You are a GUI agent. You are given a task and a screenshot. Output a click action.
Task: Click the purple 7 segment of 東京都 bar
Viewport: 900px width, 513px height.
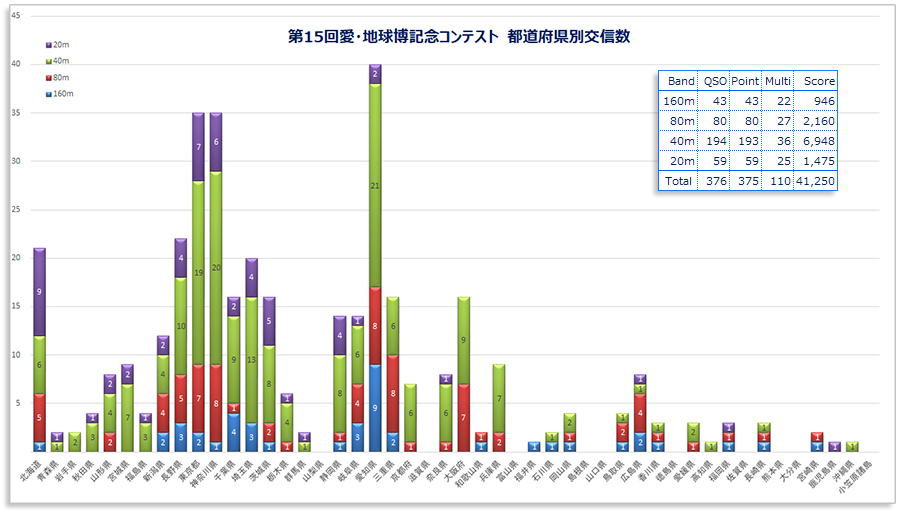(198, 147)
